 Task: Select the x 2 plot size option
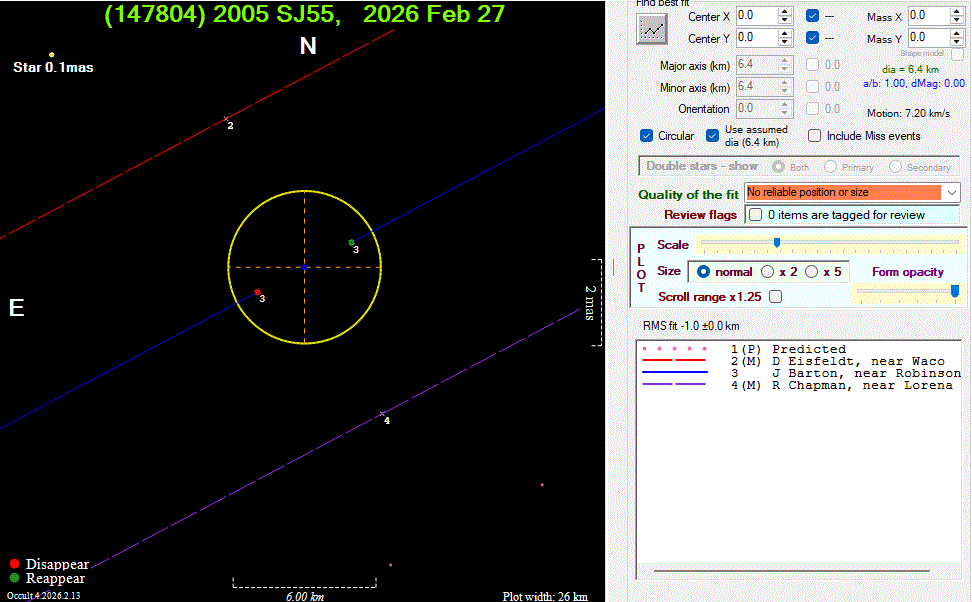[x=768, y=271]
